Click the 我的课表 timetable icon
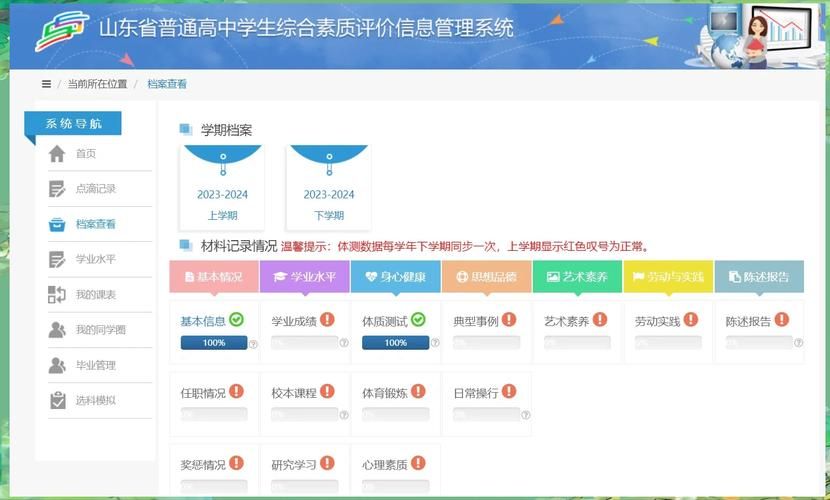The width and height of the screenshot is (830, 500). (x=57, y=295)
